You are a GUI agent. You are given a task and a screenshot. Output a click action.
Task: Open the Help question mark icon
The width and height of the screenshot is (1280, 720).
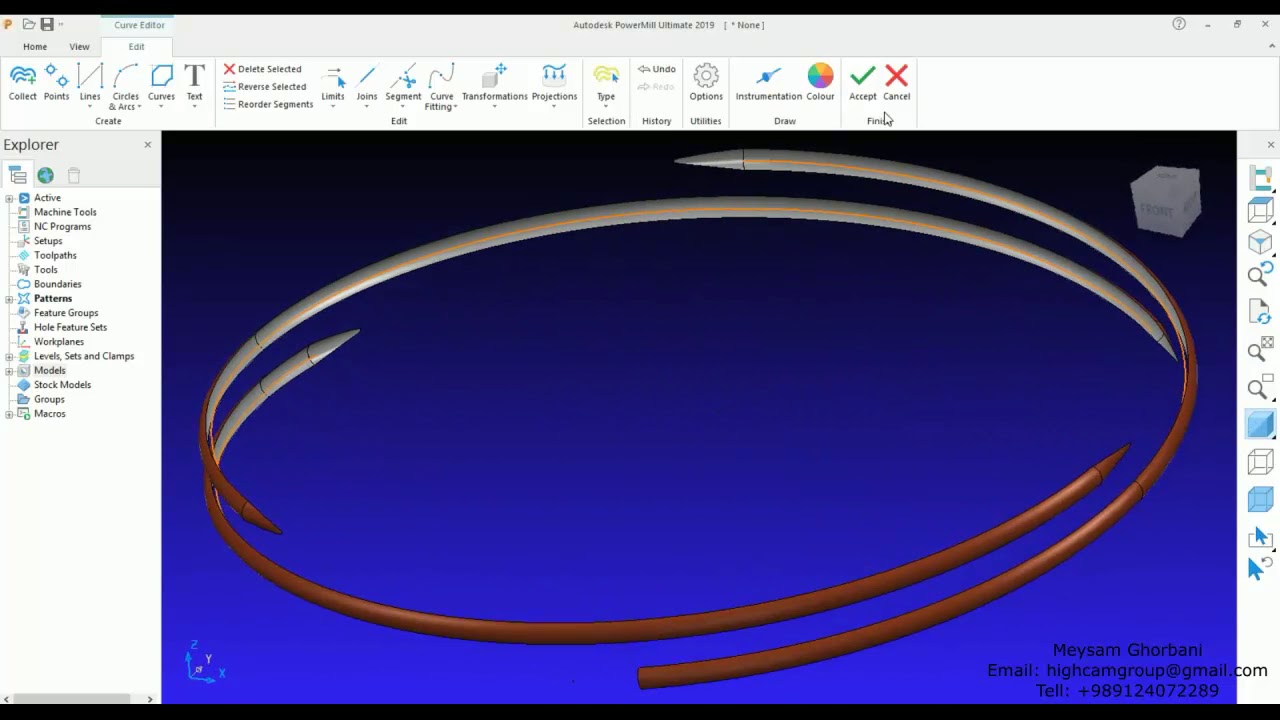coord(1179,24)
